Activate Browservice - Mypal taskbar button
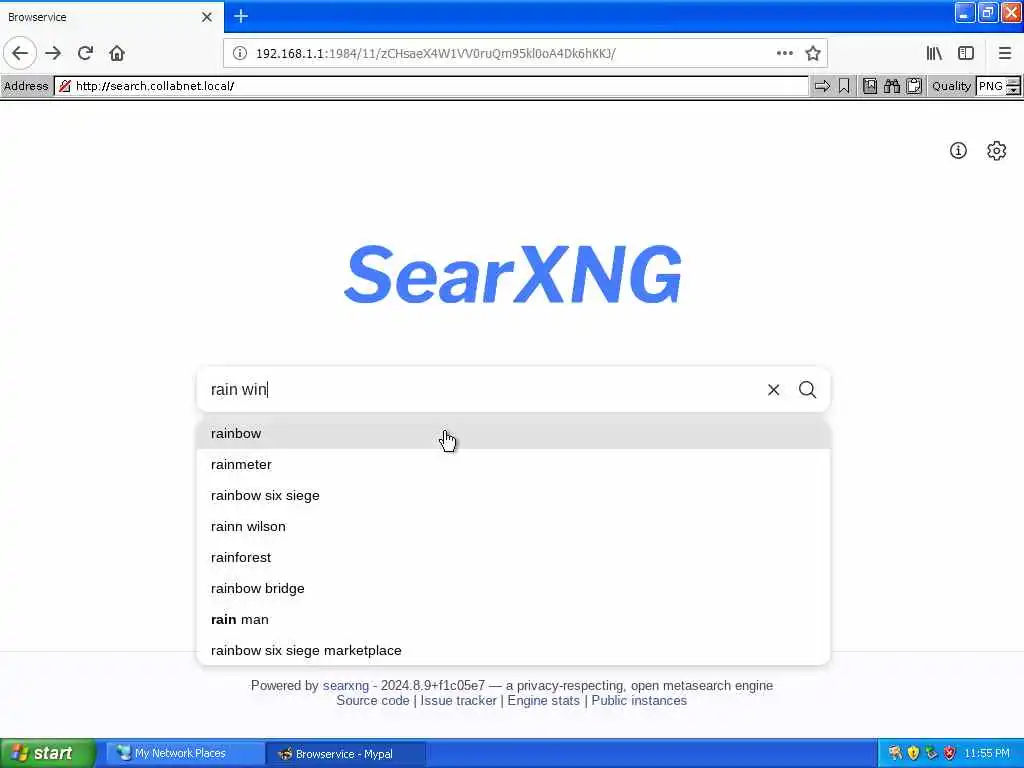 (346, 754)
